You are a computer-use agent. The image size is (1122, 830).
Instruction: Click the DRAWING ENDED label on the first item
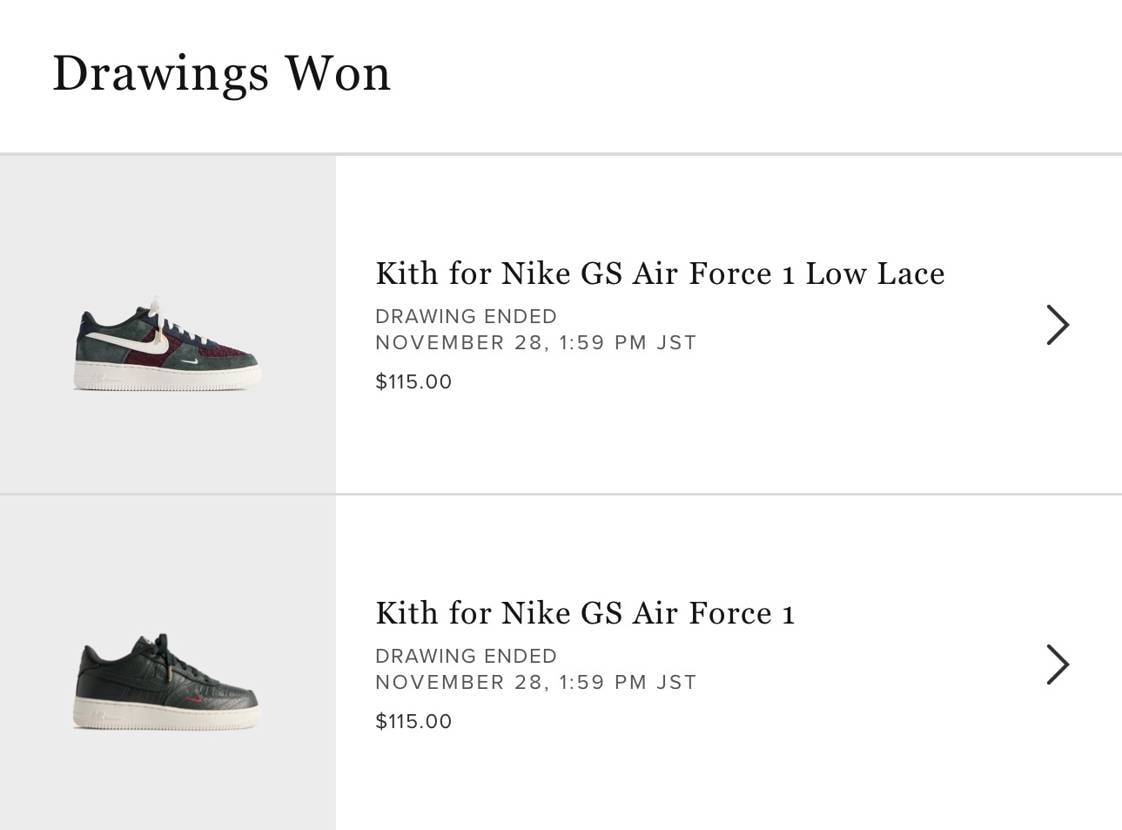[x=466, y=316]
